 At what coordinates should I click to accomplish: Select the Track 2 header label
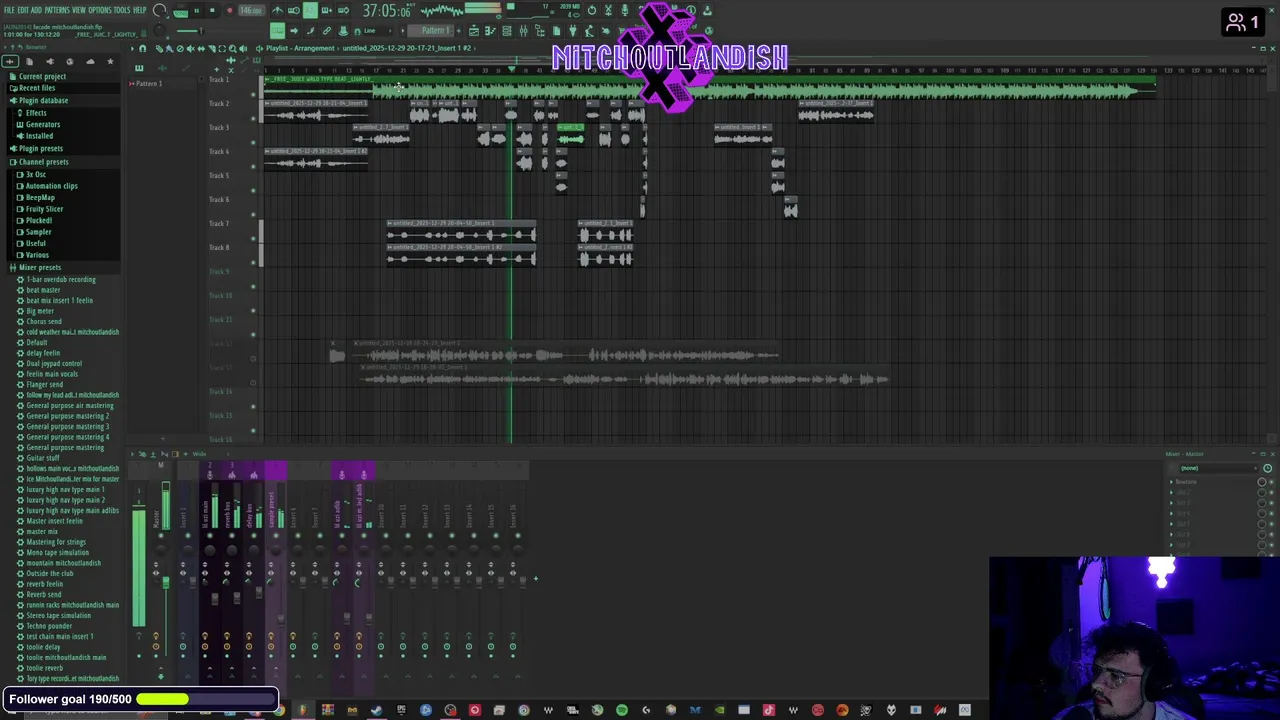219,104
